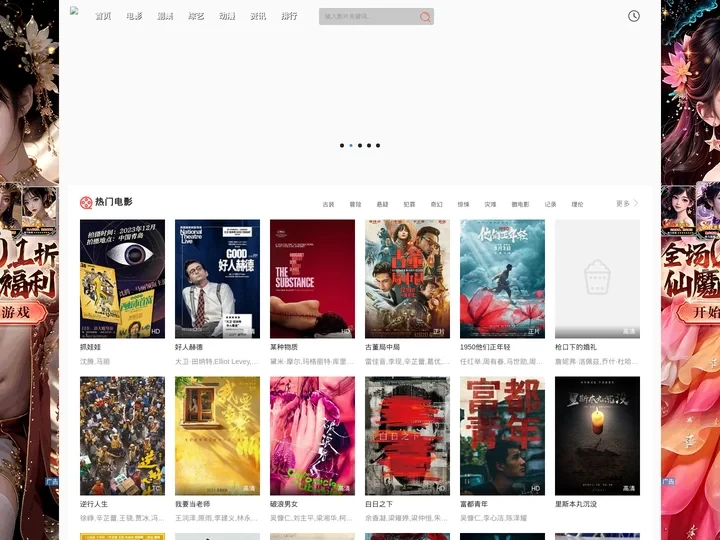Click the 我要当老师 title text
Viewport: 720px width, 540px height.
point(192,504)
